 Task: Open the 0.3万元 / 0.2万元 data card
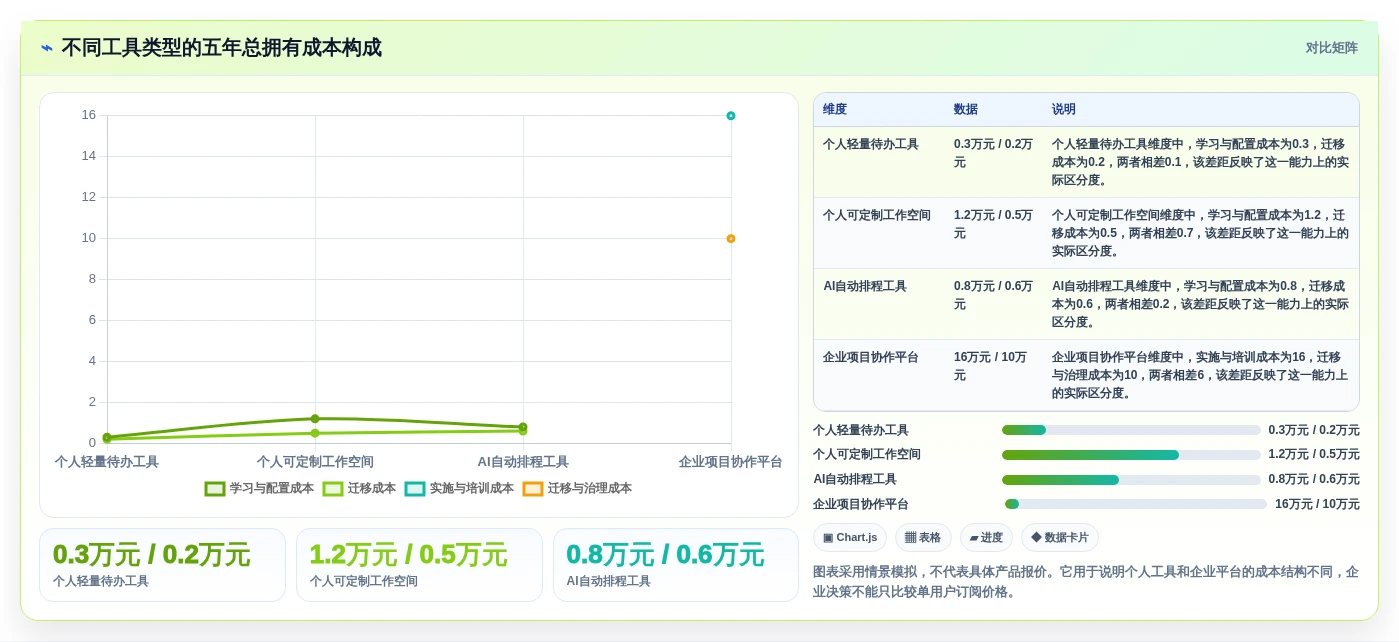pyautogui.click(x=162, y=565)
